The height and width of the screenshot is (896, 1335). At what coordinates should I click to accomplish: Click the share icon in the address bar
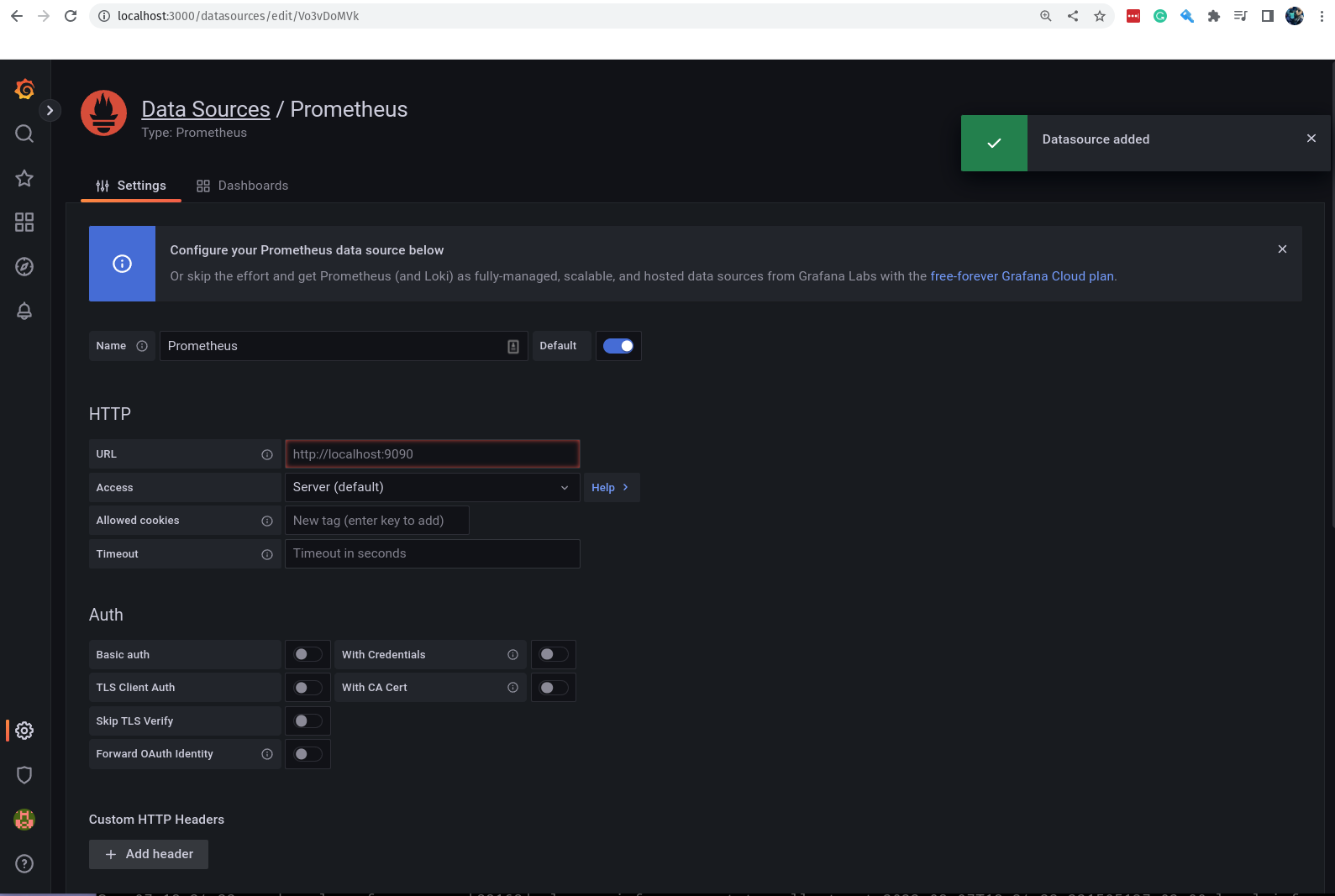click(1073, 16)
